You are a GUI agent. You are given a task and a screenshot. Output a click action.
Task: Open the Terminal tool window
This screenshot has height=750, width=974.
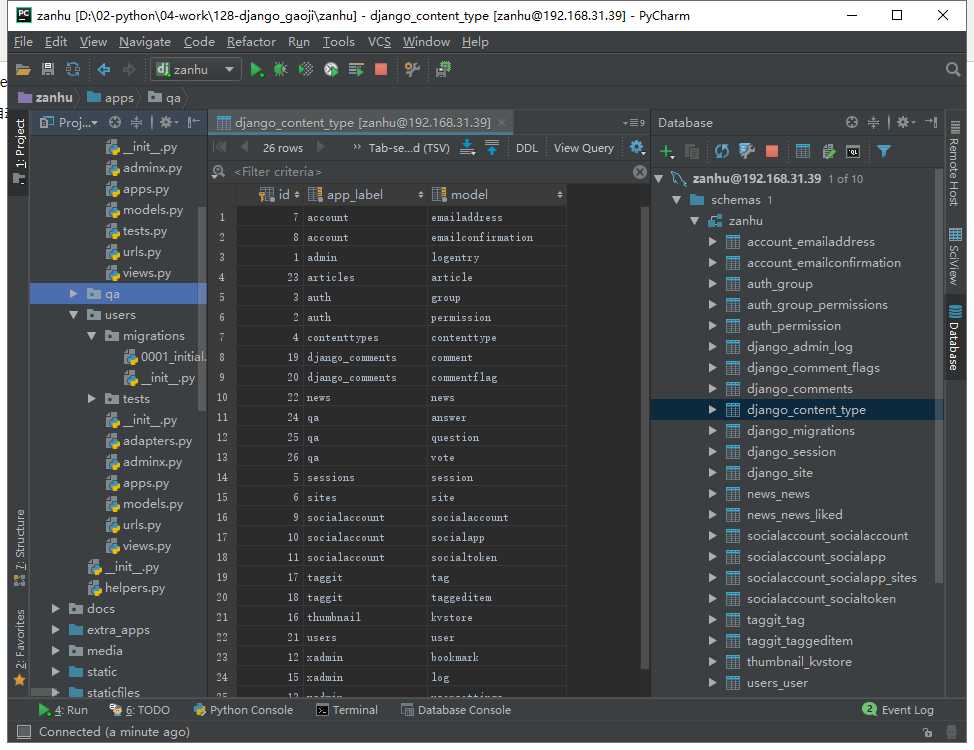coord(347,710)
